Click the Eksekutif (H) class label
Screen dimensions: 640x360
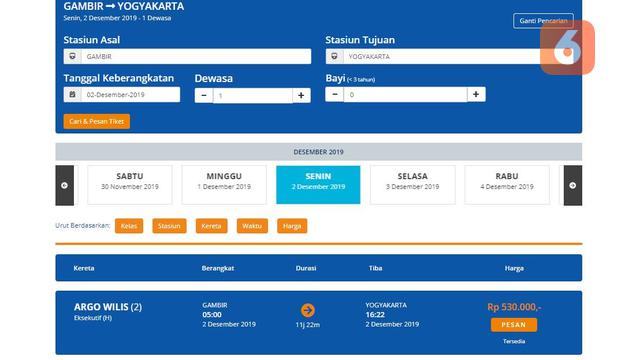click(93, 318)
